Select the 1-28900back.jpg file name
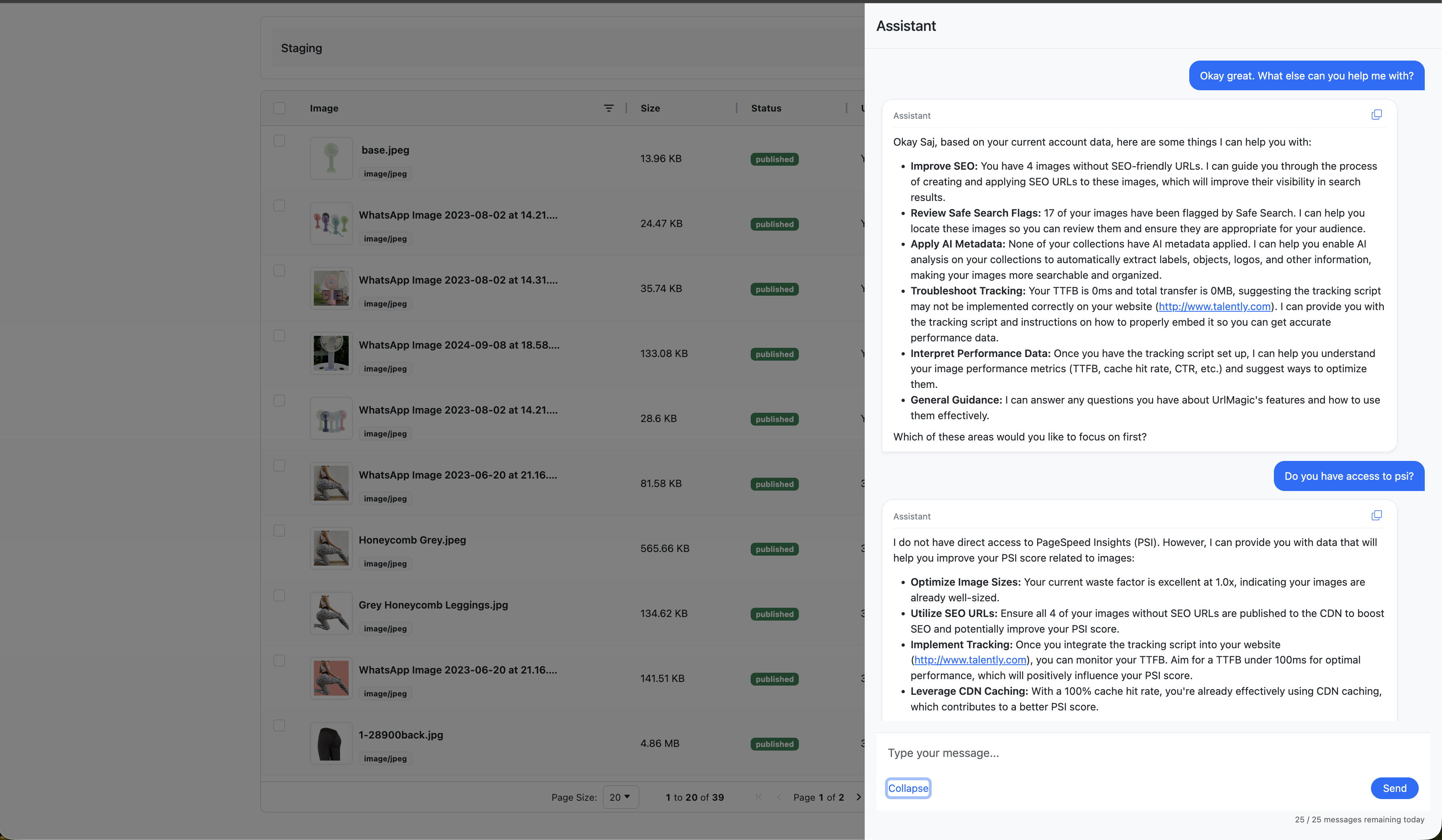 tap(400, 735)
